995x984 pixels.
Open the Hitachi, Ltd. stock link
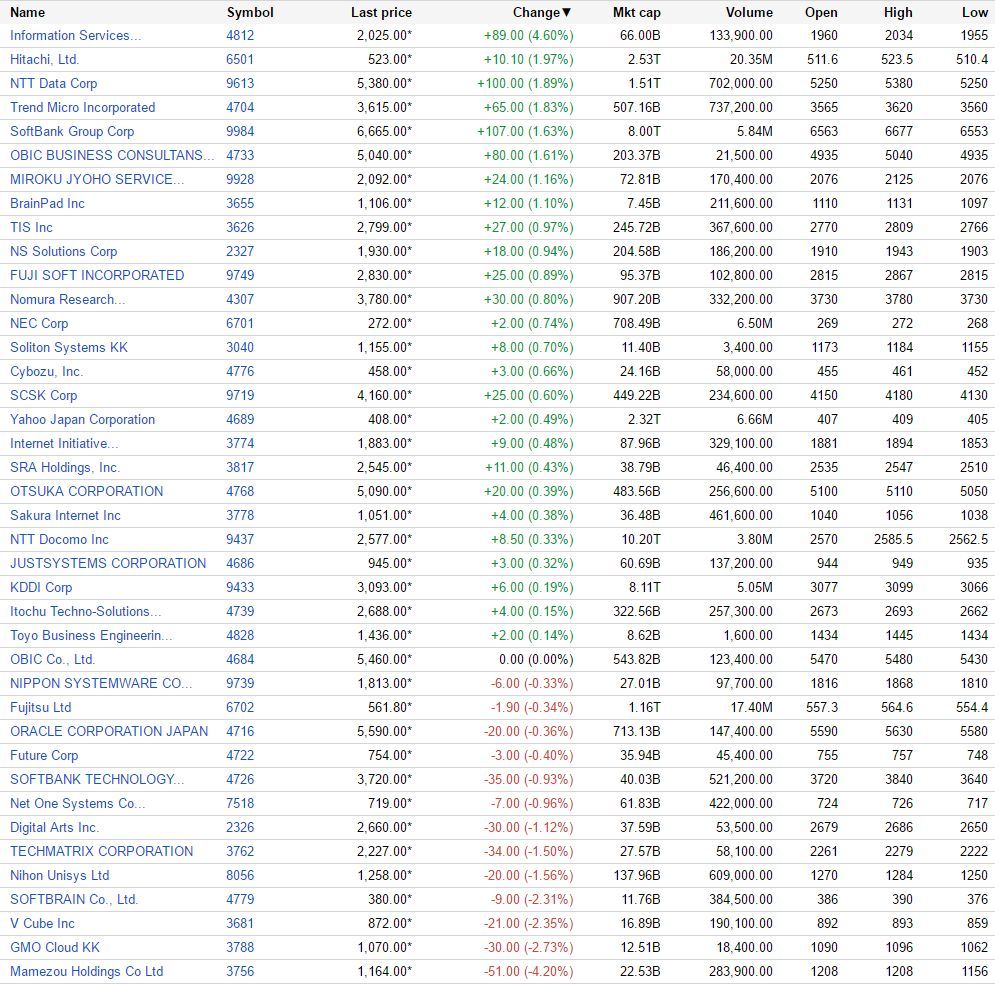coord(44,60)
